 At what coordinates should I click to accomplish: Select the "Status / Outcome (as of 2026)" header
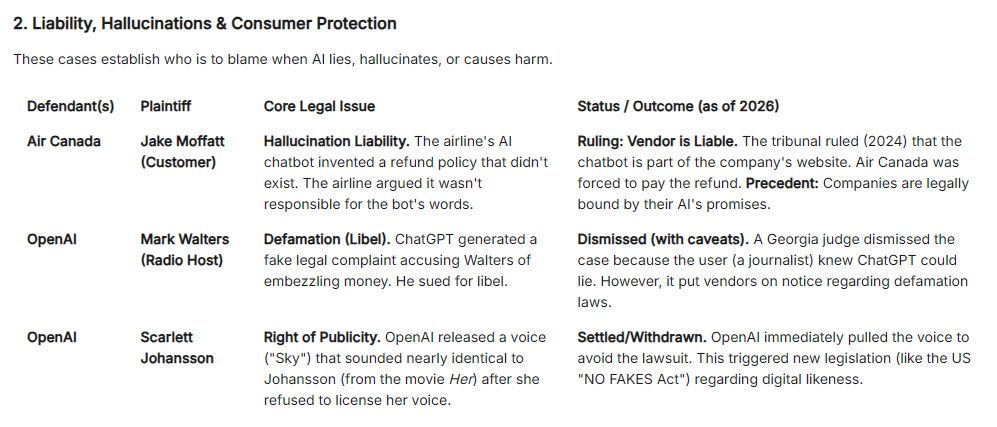tap(678, 106)
